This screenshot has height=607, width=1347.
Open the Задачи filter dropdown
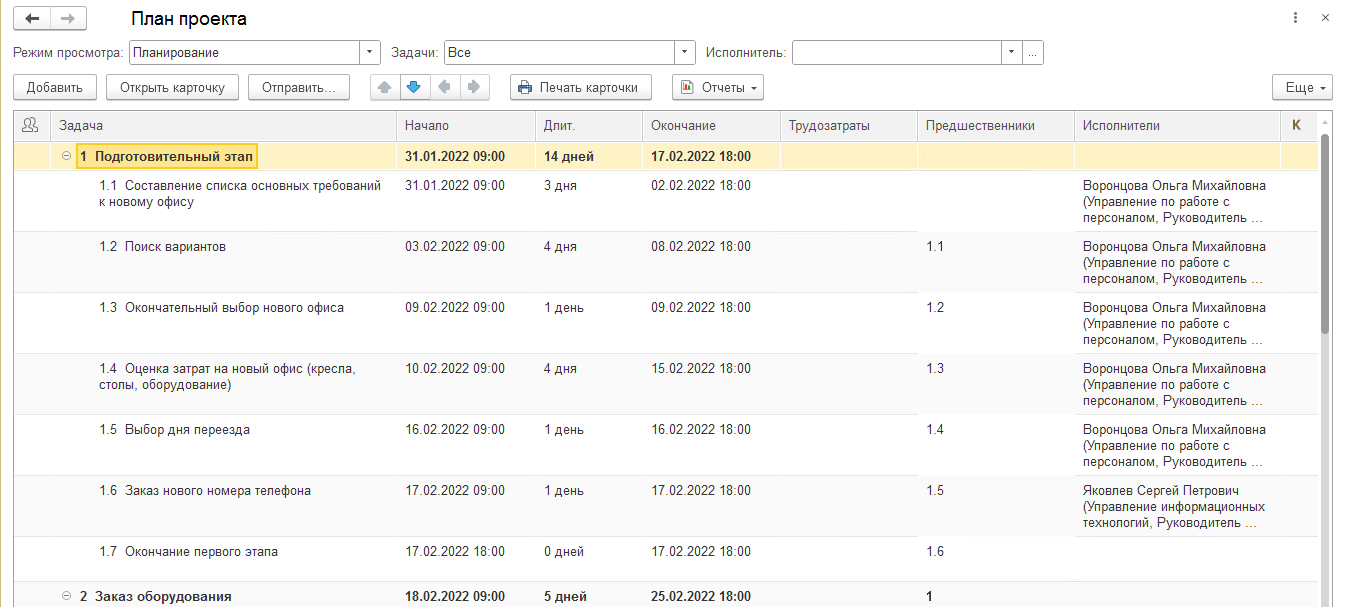(x=685, y=52)
